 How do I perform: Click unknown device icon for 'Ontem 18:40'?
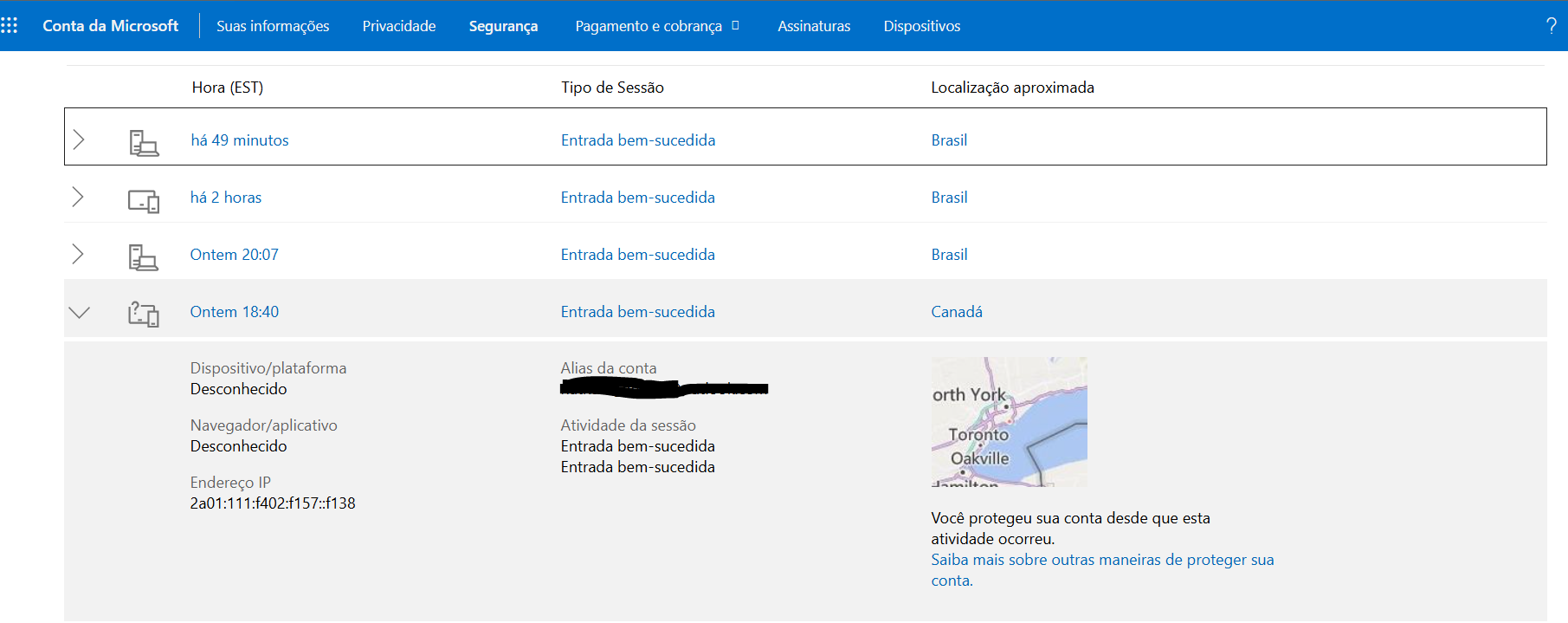pos(144,314)
